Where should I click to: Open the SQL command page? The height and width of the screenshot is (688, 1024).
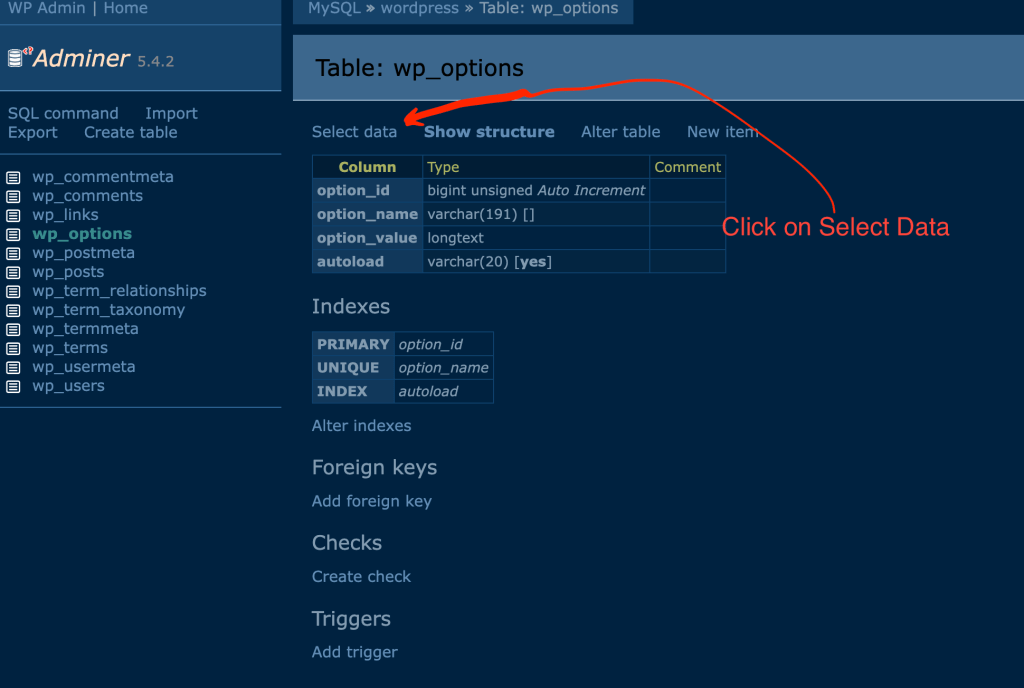tap(63, 113)
